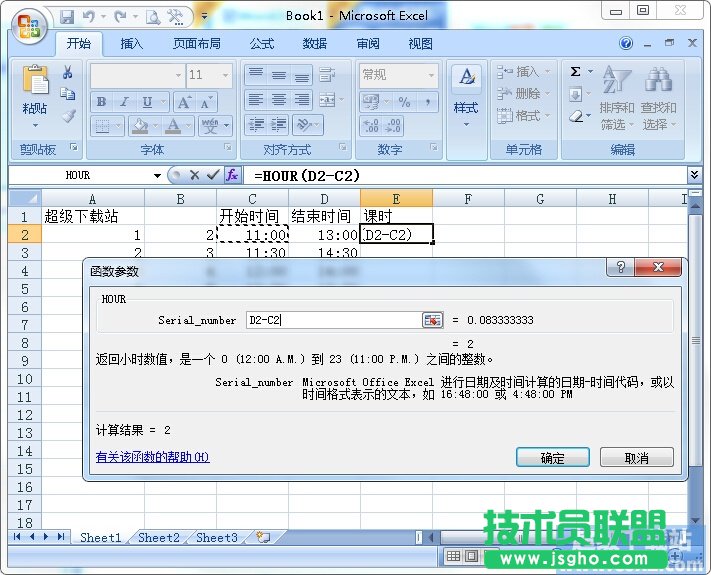
Task: Confirm formula with checkmark icon
Action: pos(213,175)
